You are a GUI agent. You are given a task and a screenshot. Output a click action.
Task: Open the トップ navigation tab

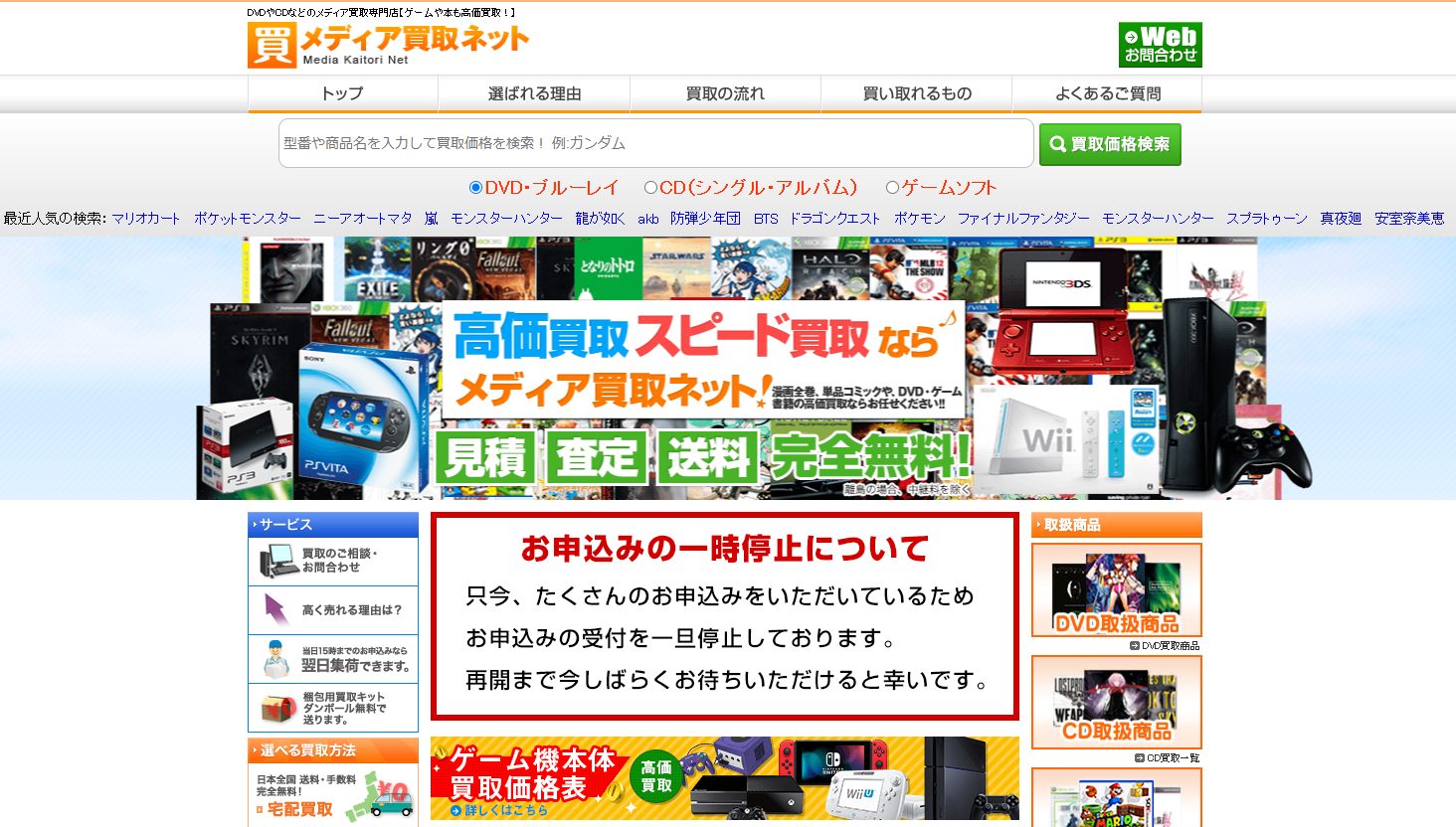click(x=342, y=93)
